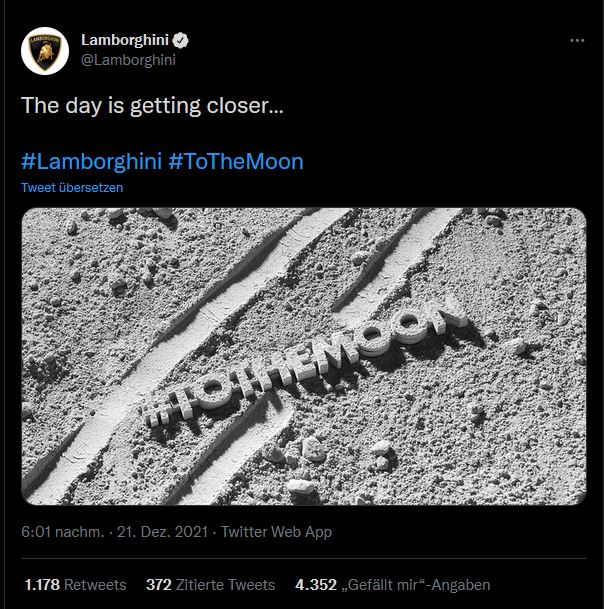
Task: Show the list of Retweets
Action: tap(96, 585)
